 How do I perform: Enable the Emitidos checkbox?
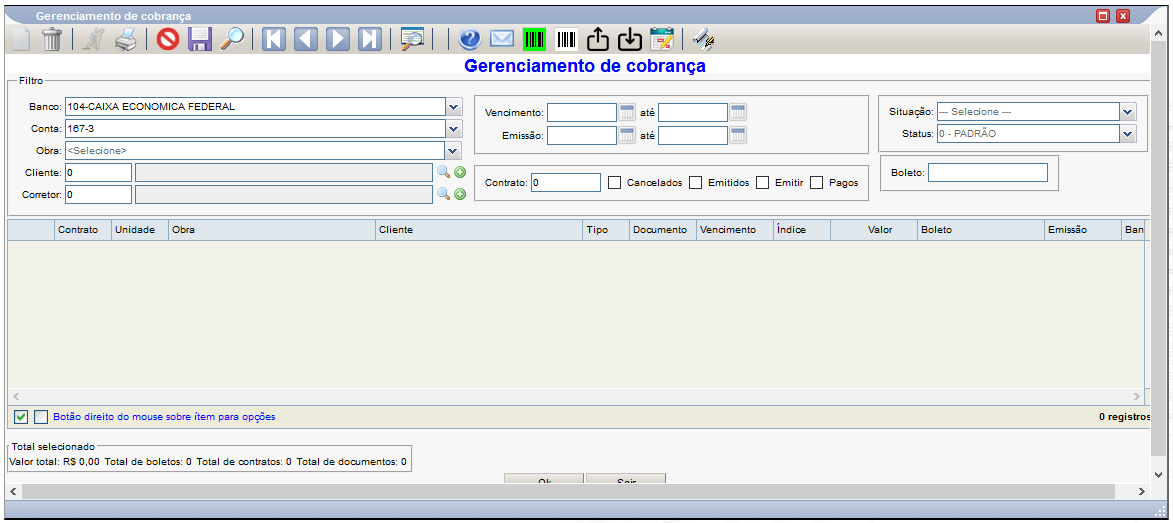tap(696, 183)
